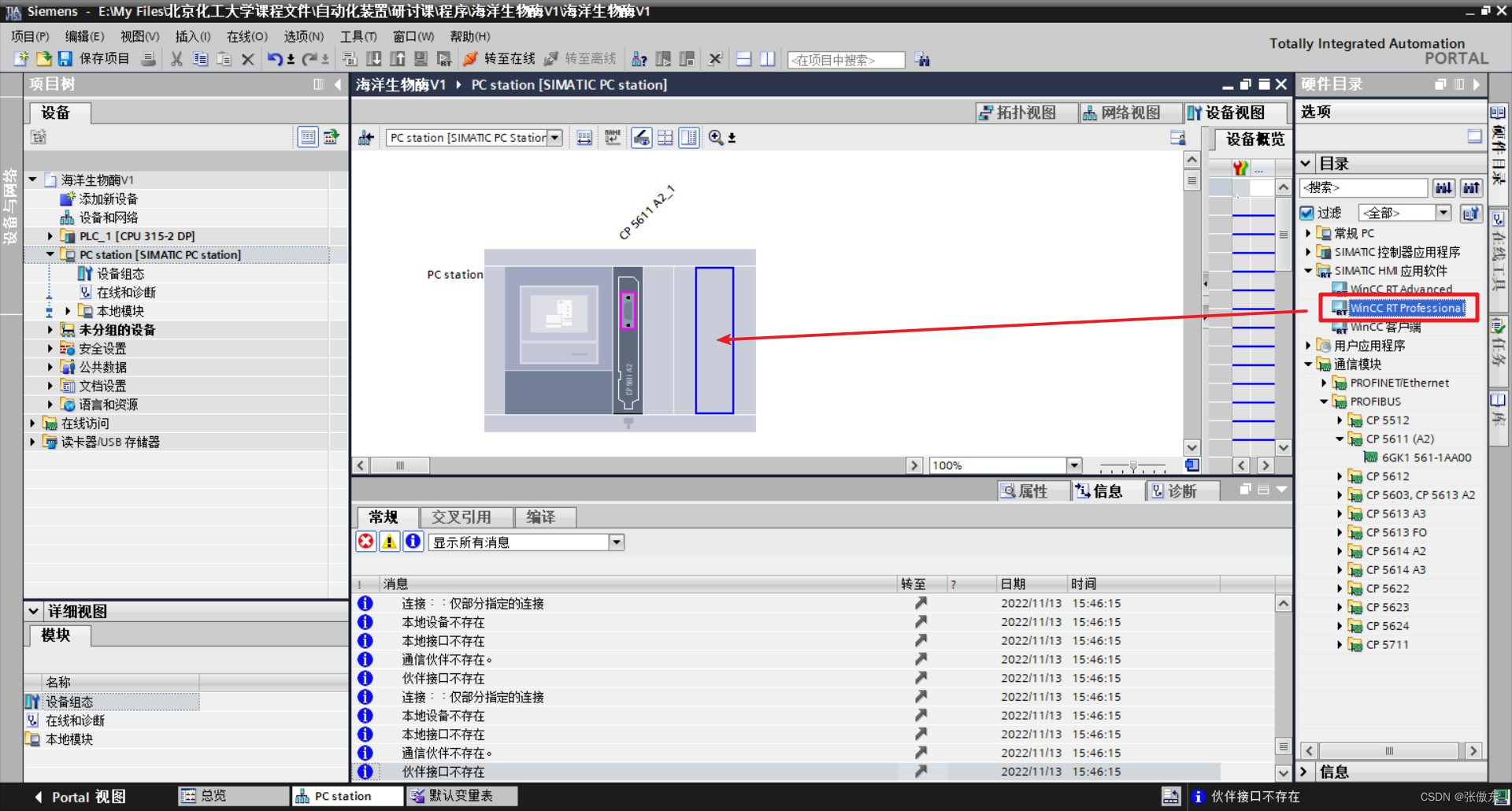1512x811 pixels.
Task: Click the vertical split editor icon
Action: 767,59
